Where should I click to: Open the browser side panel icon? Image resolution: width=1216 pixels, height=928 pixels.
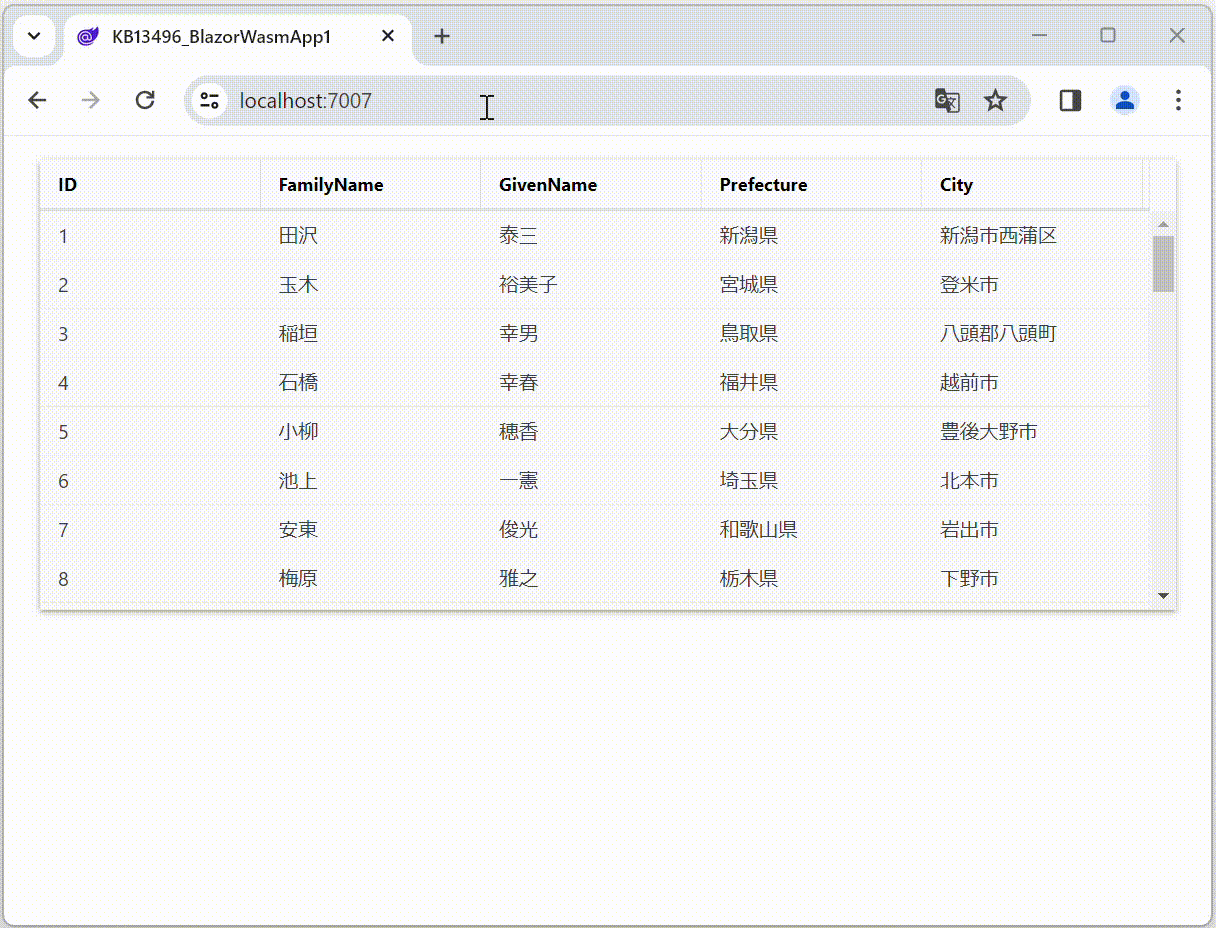click(1069, 100)
